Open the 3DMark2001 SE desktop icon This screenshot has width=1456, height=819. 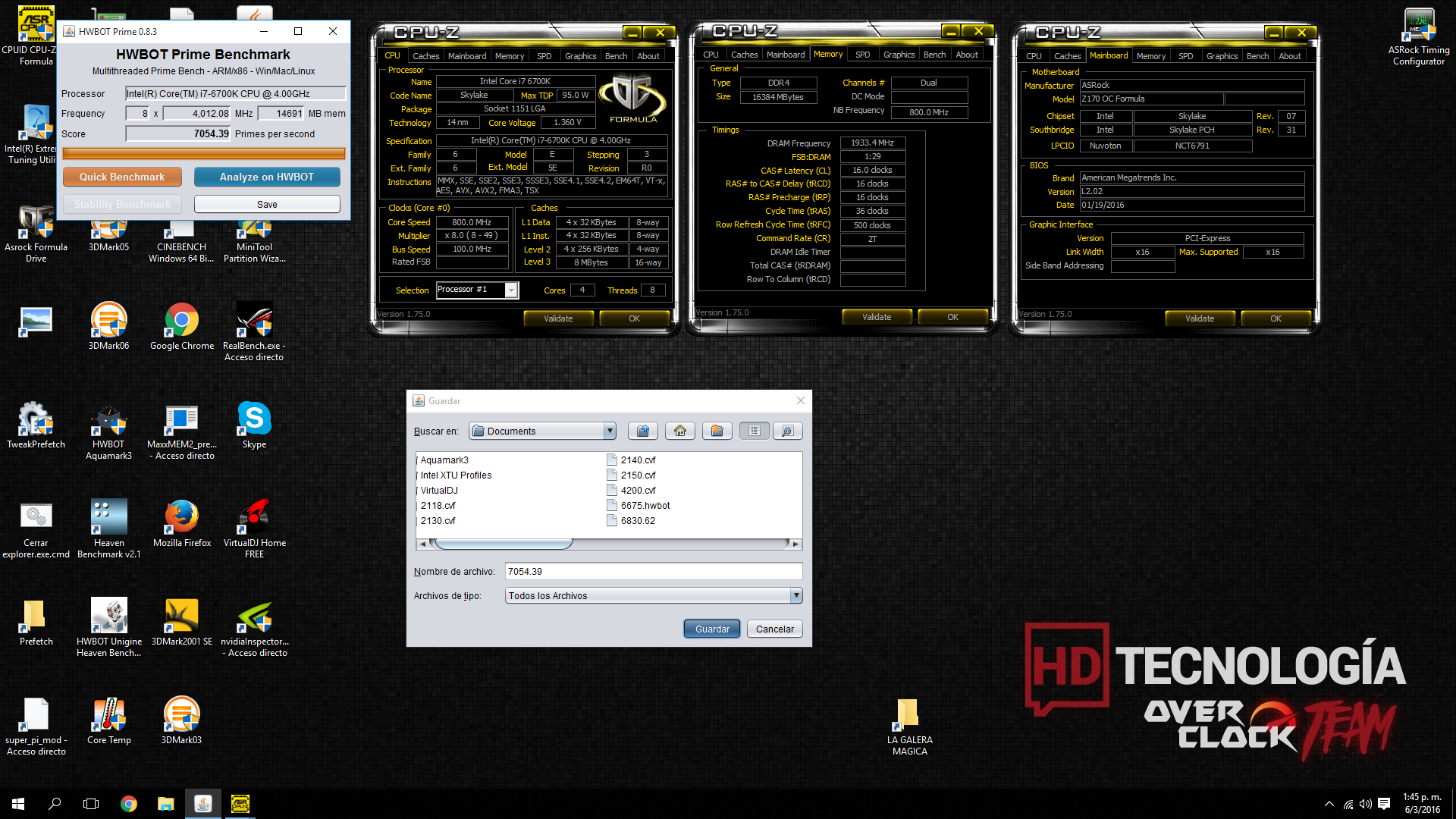[182, 623]
